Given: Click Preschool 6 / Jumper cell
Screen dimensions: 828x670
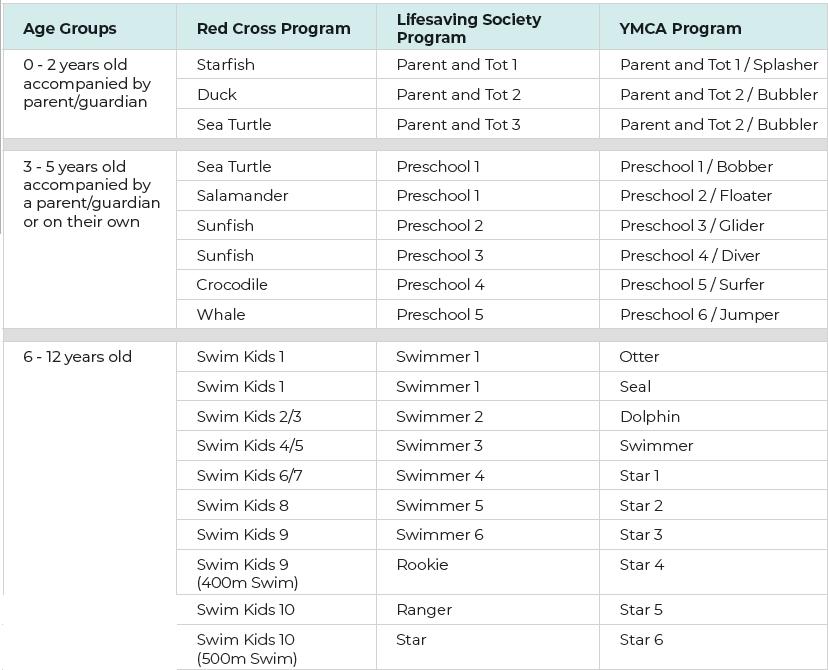Looking at the screenshot, I should click(x=699, y=315).
